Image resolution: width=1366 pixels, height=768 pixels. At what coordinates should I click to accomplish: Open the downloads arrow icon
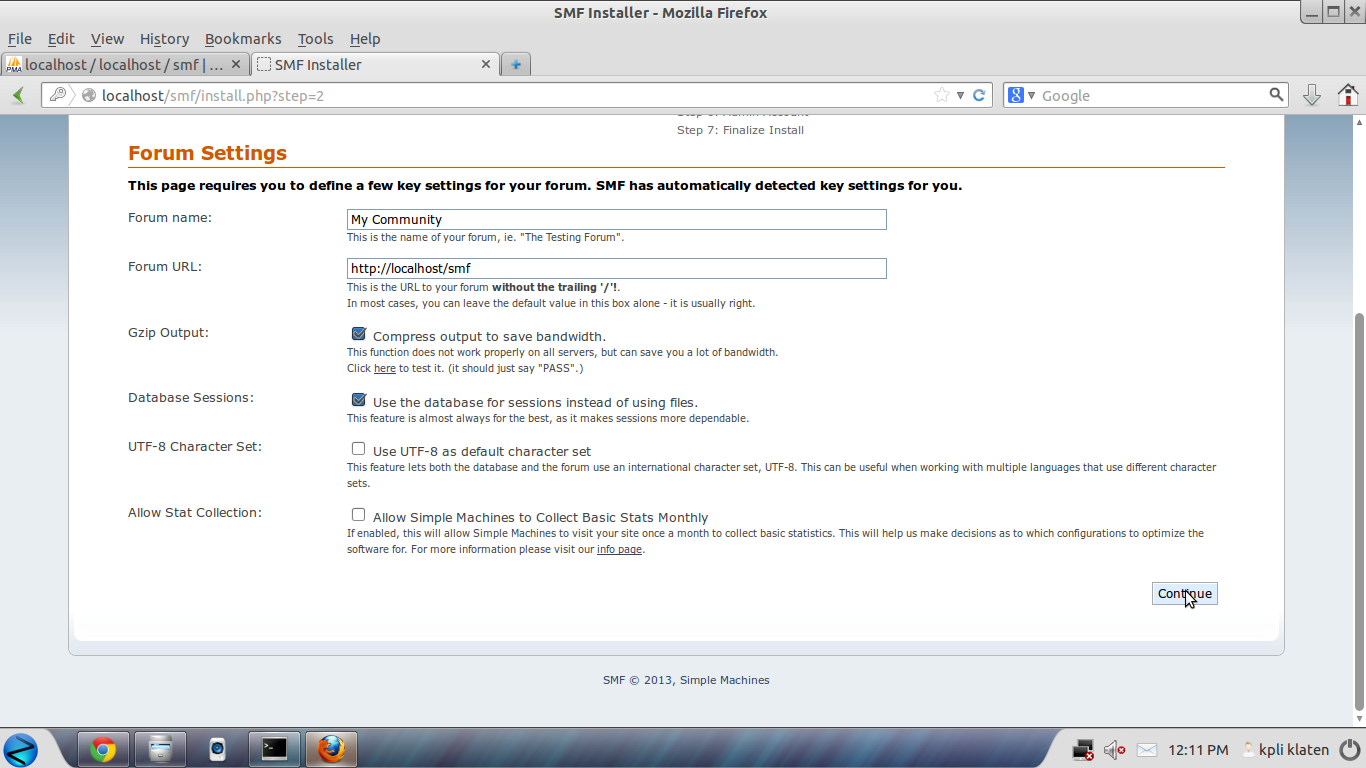[x=1312, y=95]
